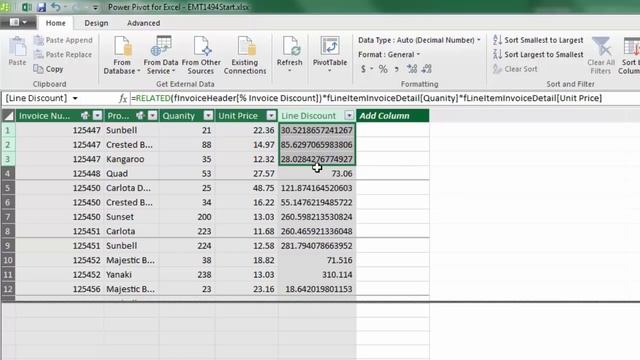The image size is (640, 360).
Task: Open the Unit Price filter dropdown
Action: [271, 116]
